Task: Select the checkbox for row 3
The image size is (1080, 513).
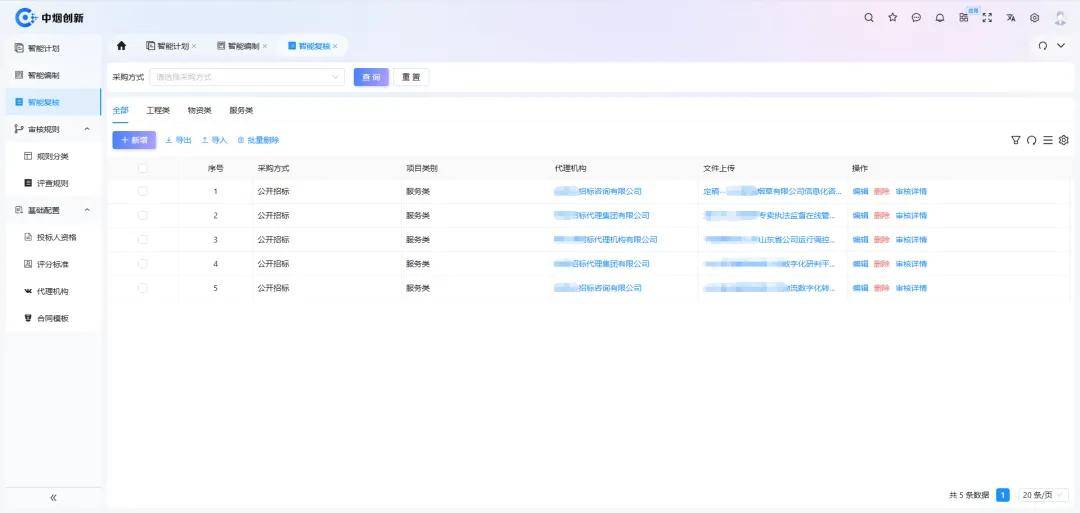Action: (142, 240)
